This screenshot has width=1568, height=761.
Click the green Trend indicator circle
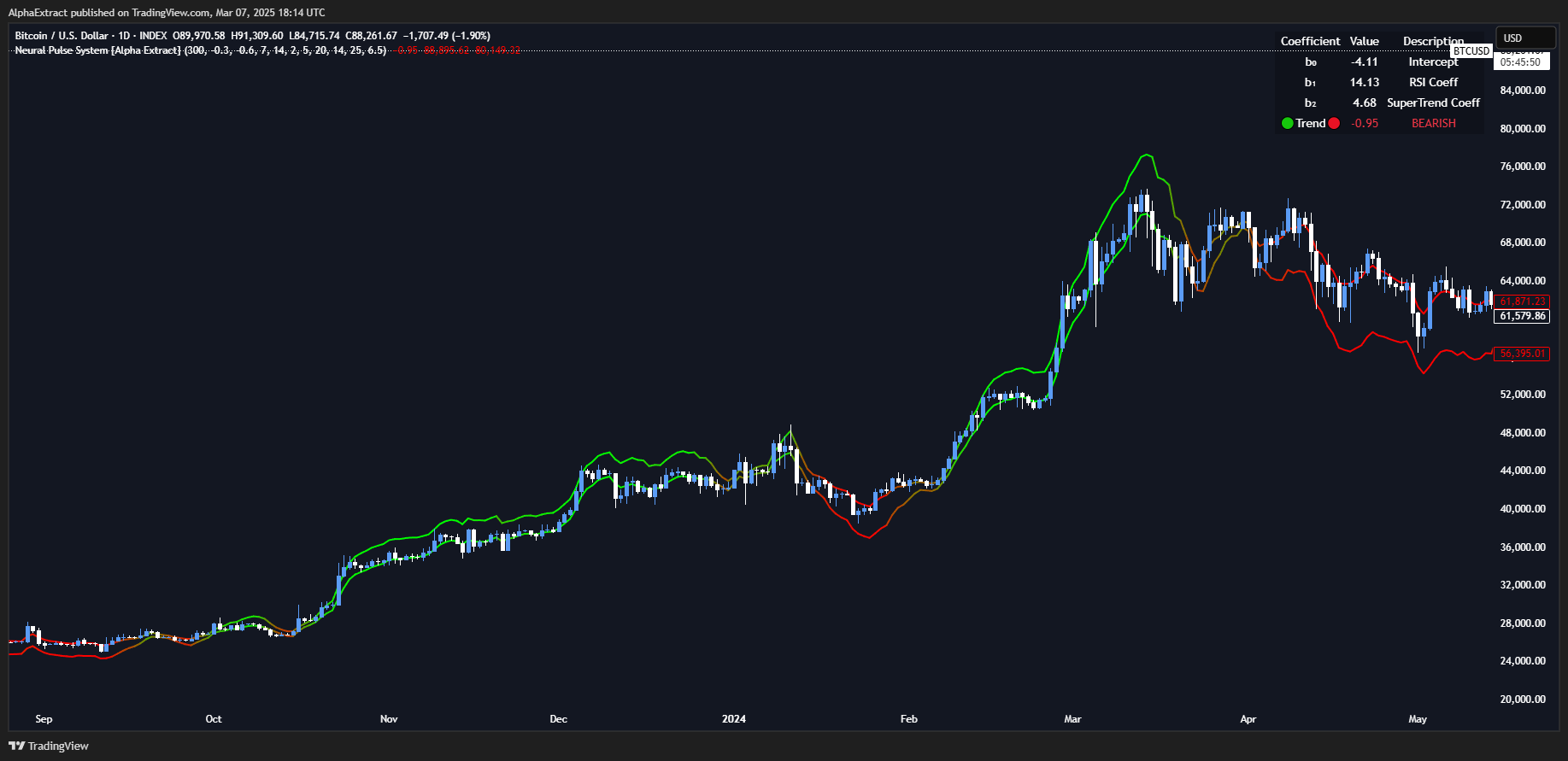point(1288,123)
